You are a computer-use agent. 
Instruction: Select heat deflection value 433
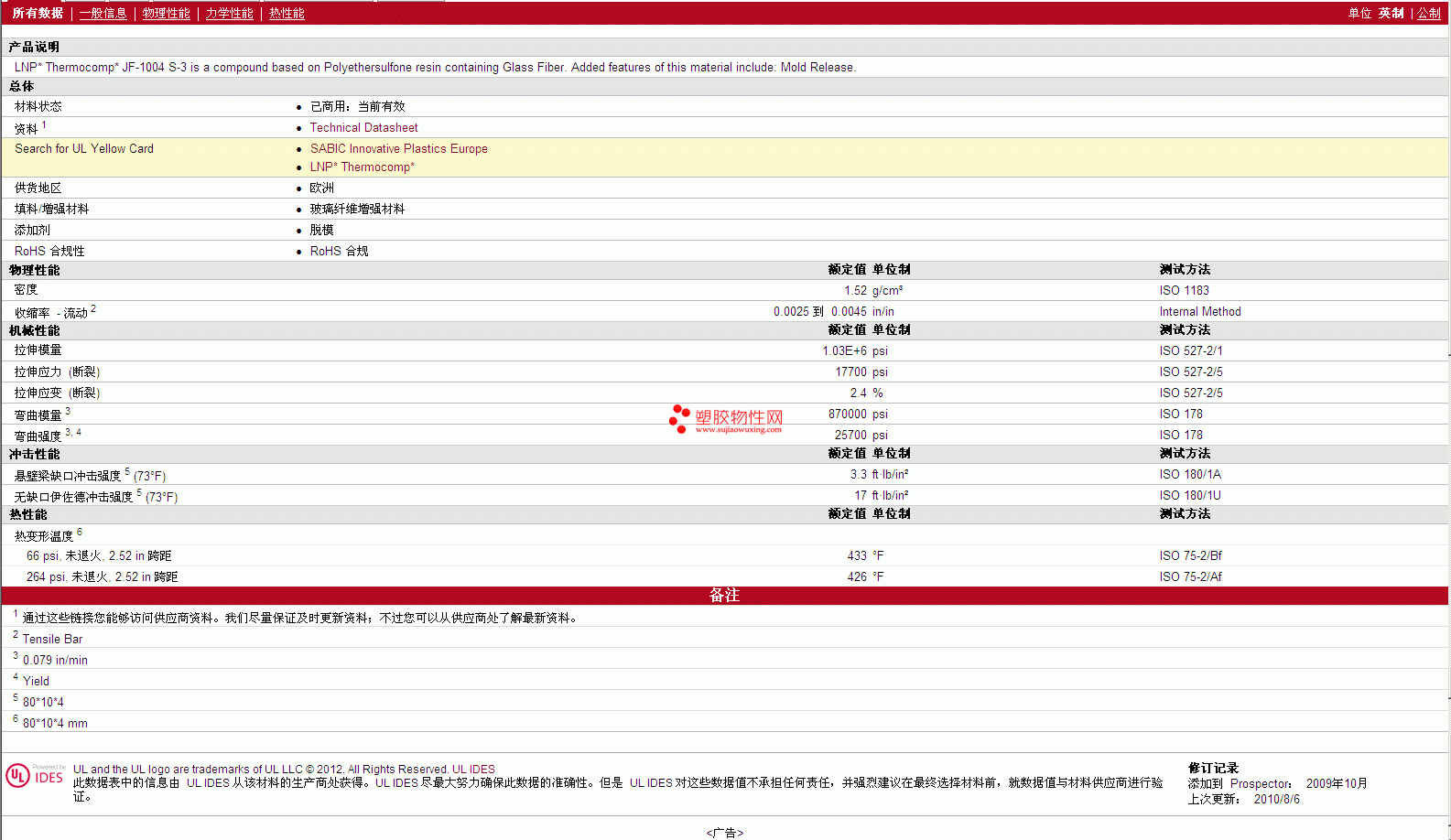(857, 555)
